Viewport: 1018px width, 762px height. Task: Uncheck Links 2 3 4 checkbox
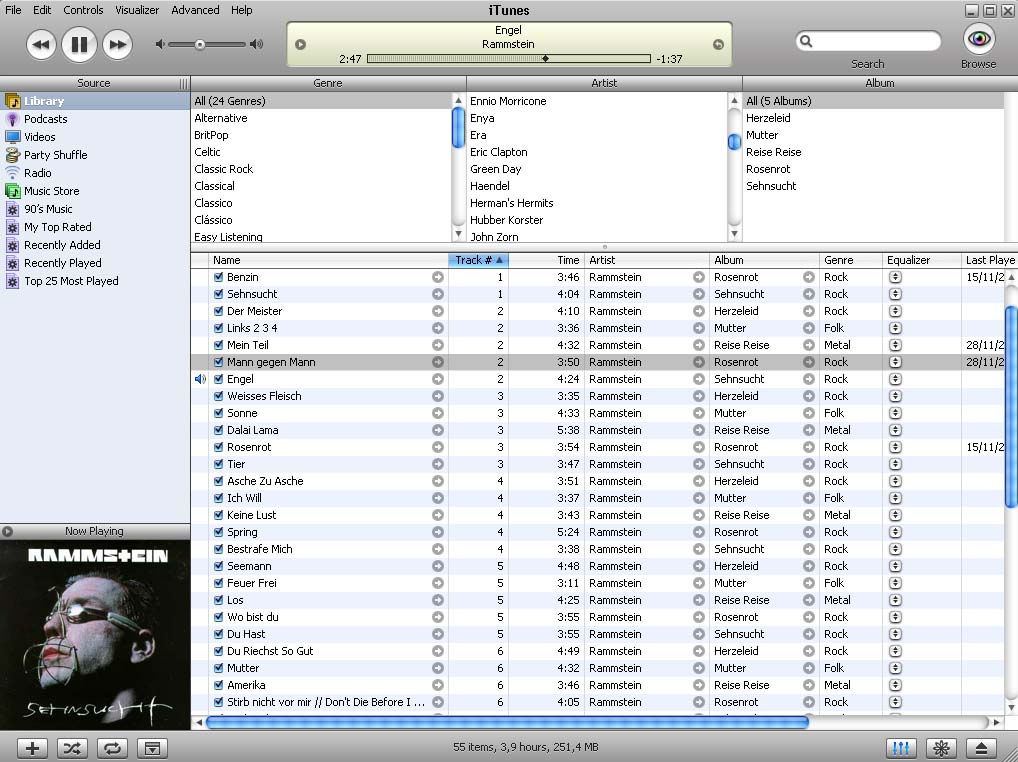pos(219,328)
